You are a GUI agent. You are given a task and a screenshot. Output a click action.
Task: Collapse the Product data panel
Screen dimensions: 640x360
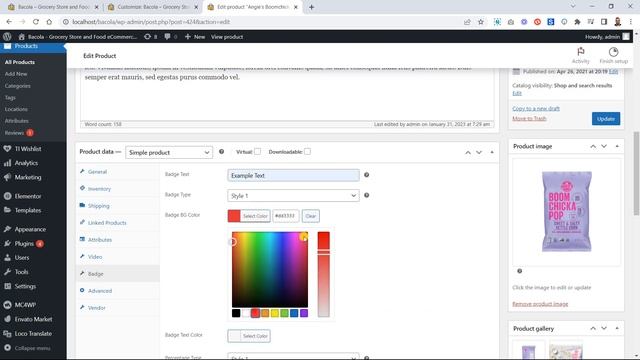tap(492, 152)
